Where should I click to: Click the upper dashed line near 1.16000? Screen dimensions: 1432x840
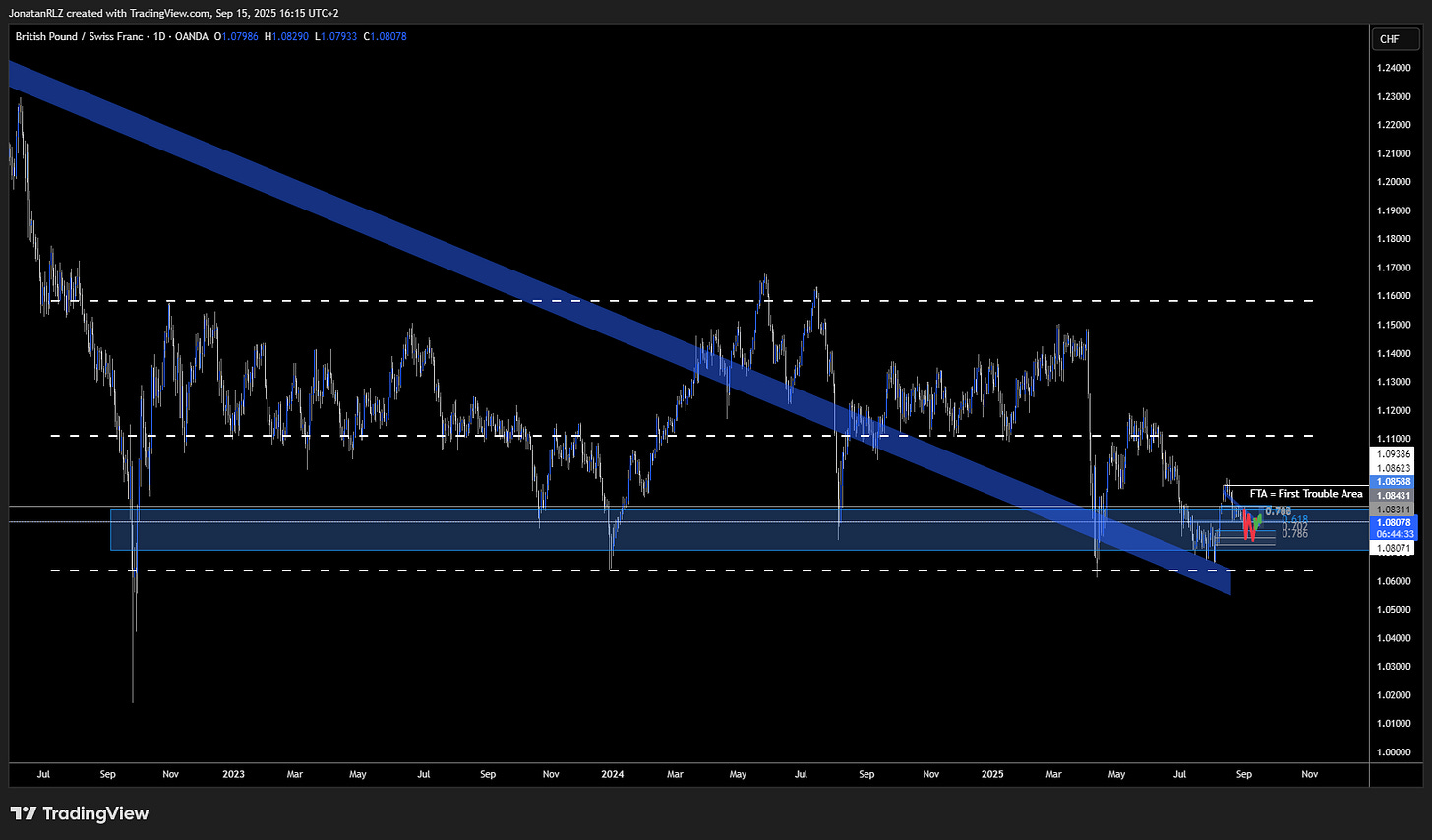pos(682,300)
